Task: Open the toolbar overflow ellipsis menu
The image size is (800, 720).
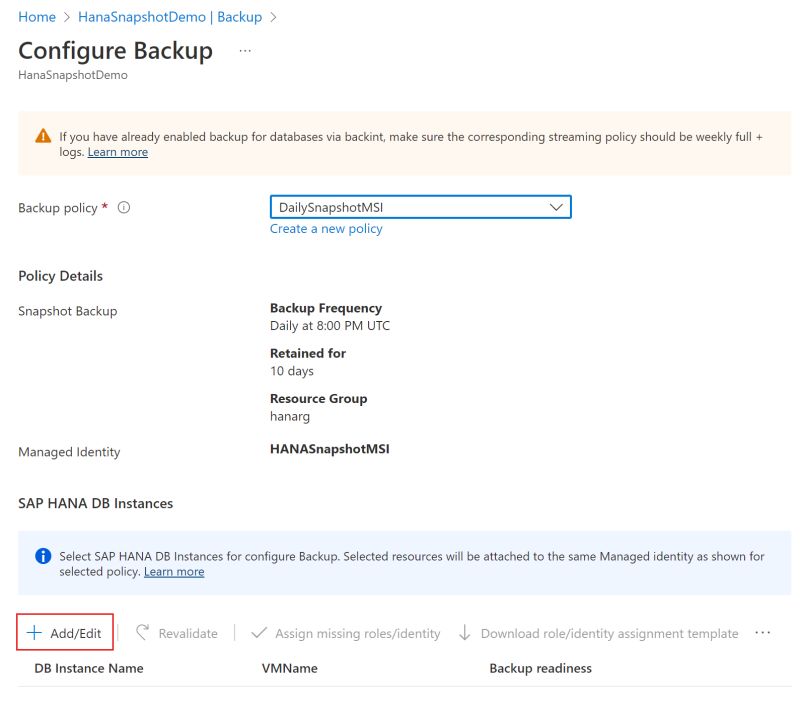Action: tap(763, 633)
